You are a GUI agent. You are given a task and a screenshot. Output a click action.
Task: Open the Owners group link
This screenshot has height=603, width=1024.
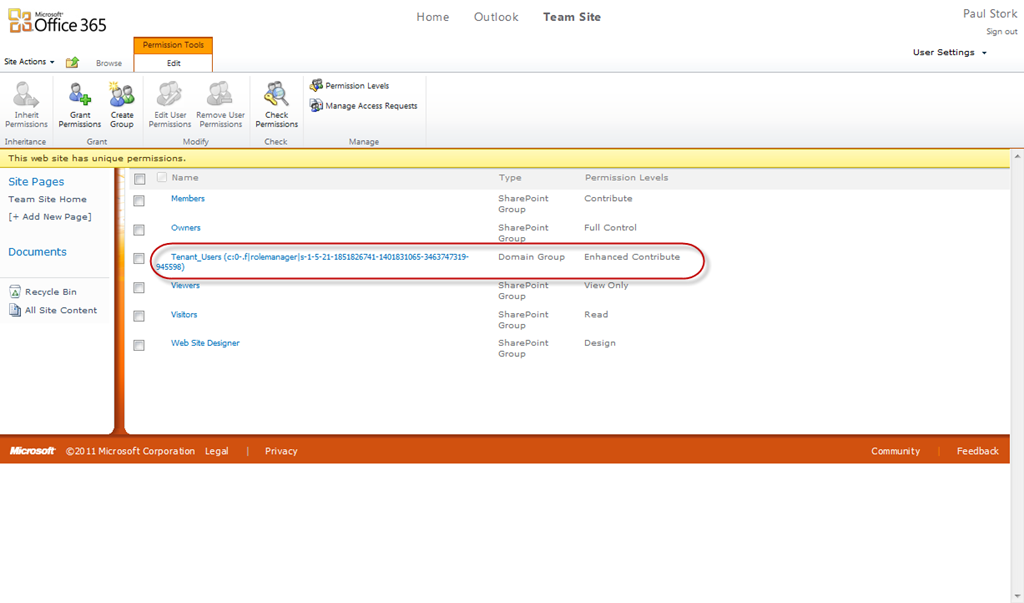[186, 228]
